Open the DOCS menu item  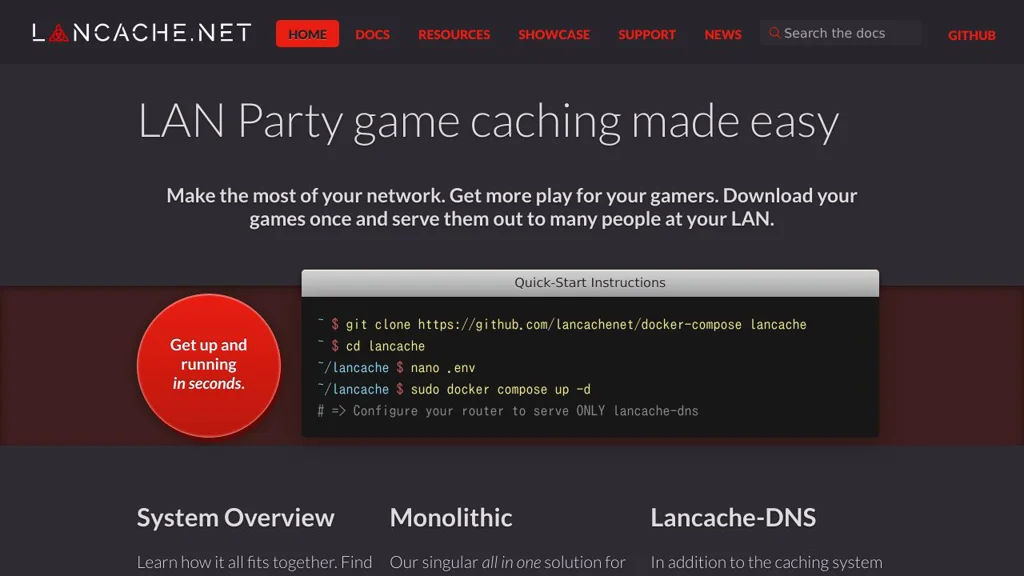point(372,34)
